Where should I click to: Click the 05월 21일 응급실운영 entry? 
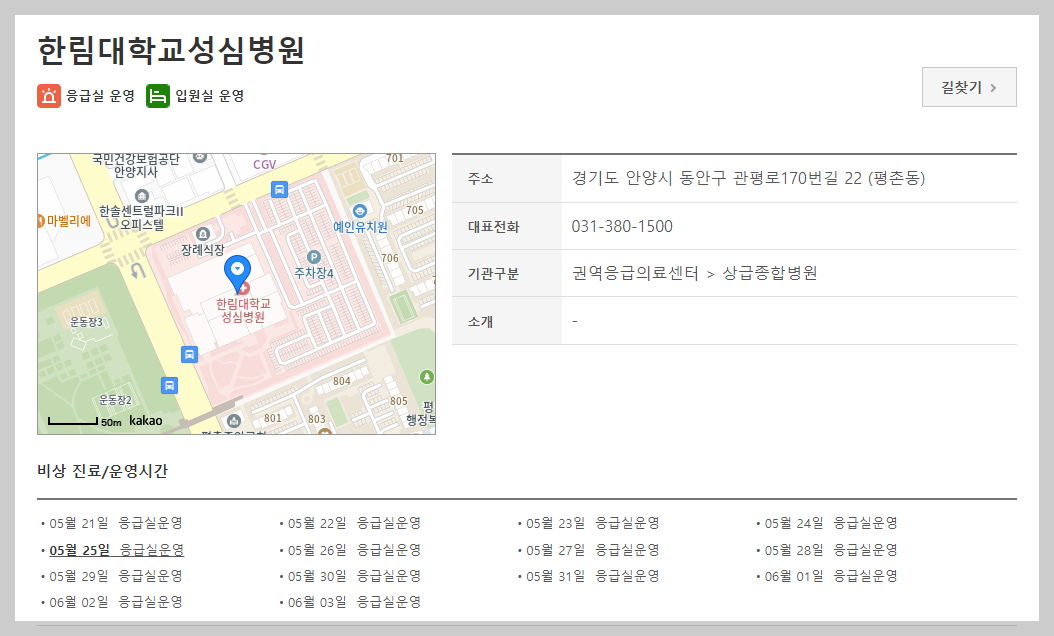(116, 523)
